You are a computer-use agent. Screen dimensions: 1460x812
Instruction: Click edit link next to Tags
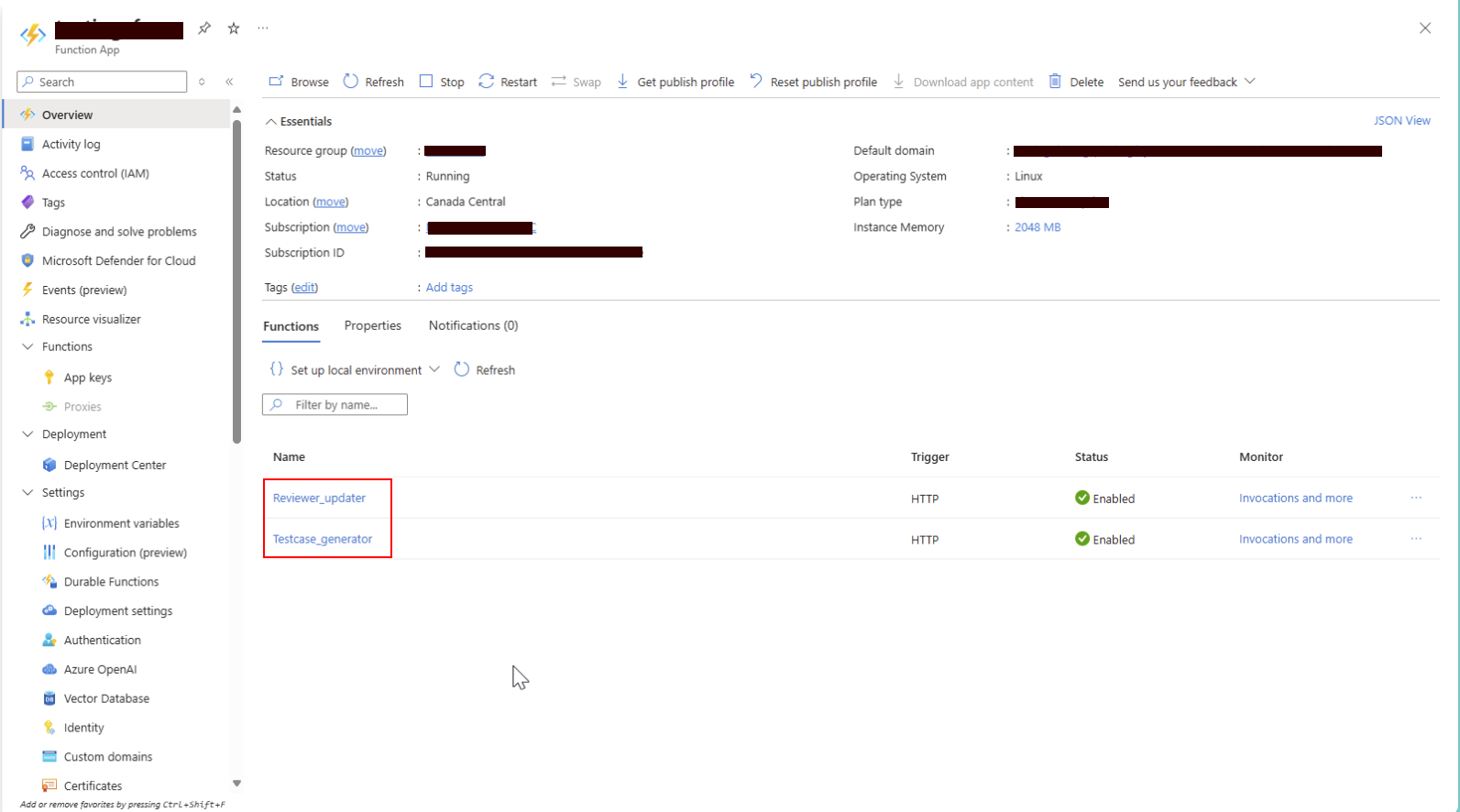[305, 287]
